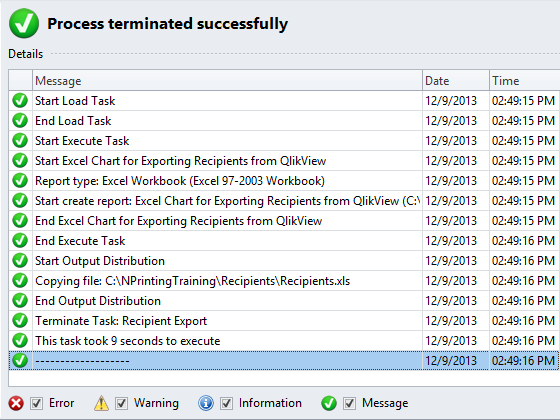The width and height of the screenshot is (560, 420).
Task: Click the blue Information filter icon
Action: pos(206,403)
